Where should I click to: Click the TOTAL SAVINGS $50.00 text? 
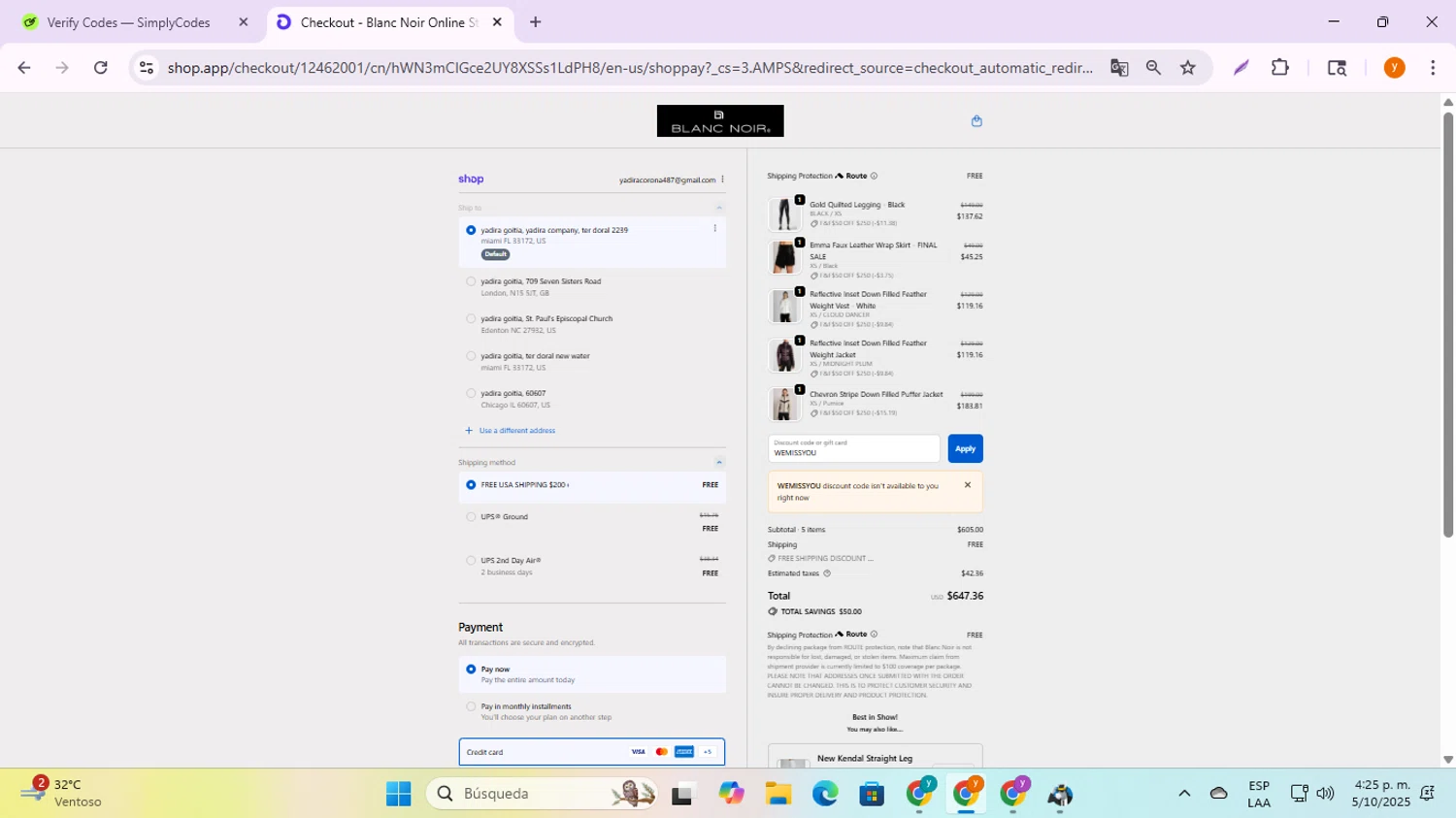click(x=821, y=612)
